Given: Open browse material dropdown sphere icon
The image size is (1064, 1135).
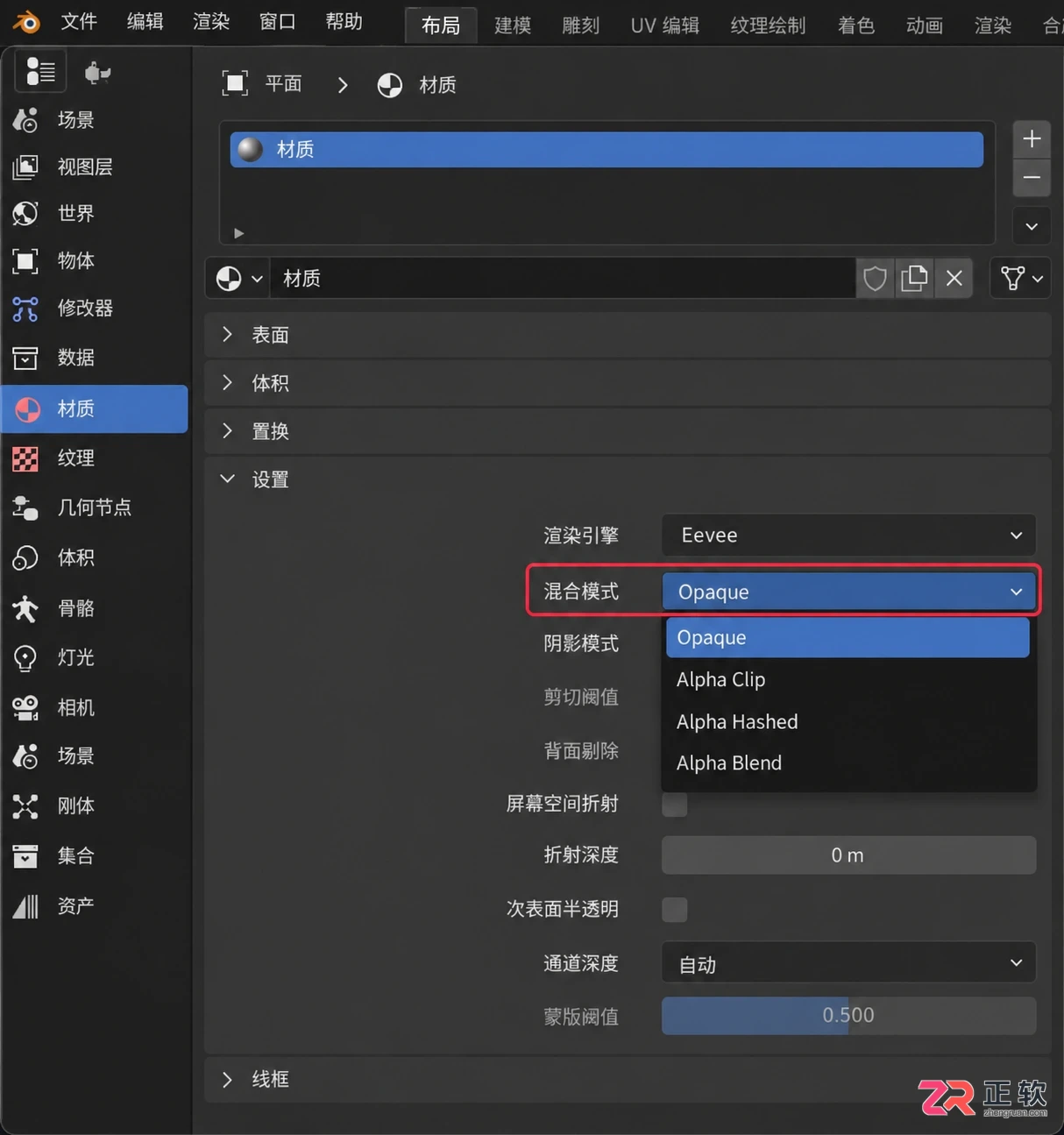Looking at the screenshot, I should point(238,279).
